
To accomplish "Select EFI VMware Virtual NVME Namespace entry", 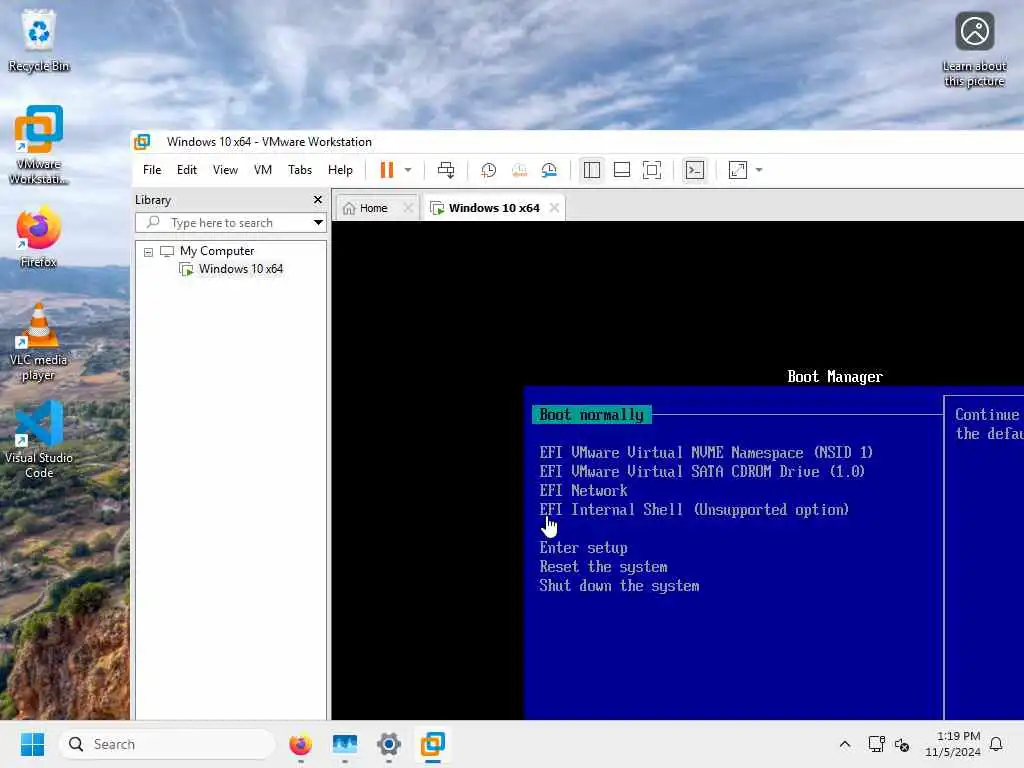I will 706,453.
